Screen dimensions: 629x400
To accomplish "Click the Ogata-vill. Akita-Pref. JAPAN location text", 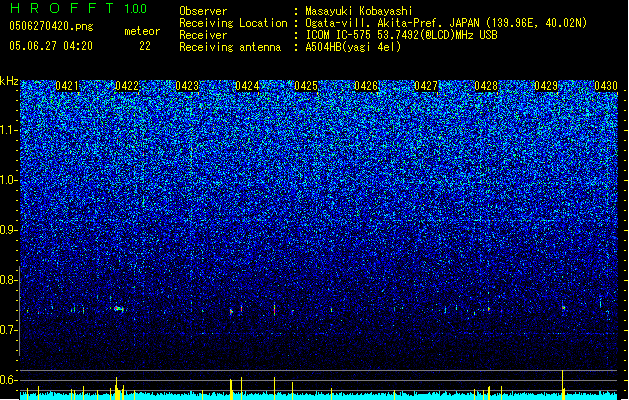I will (446, 23).
